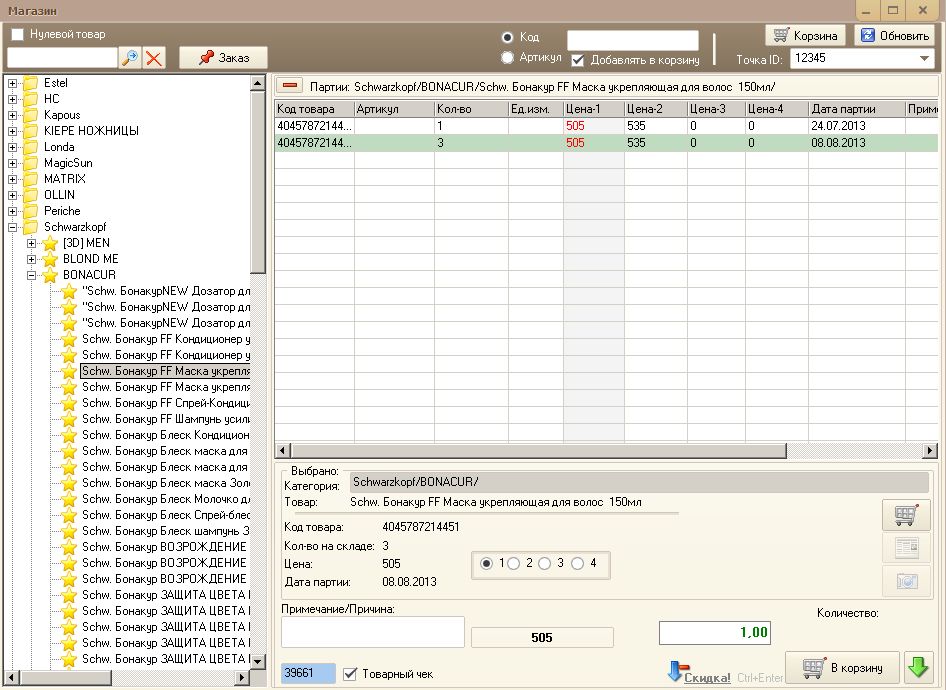Open the Точка ID dropdown

(x=923, y=59)
